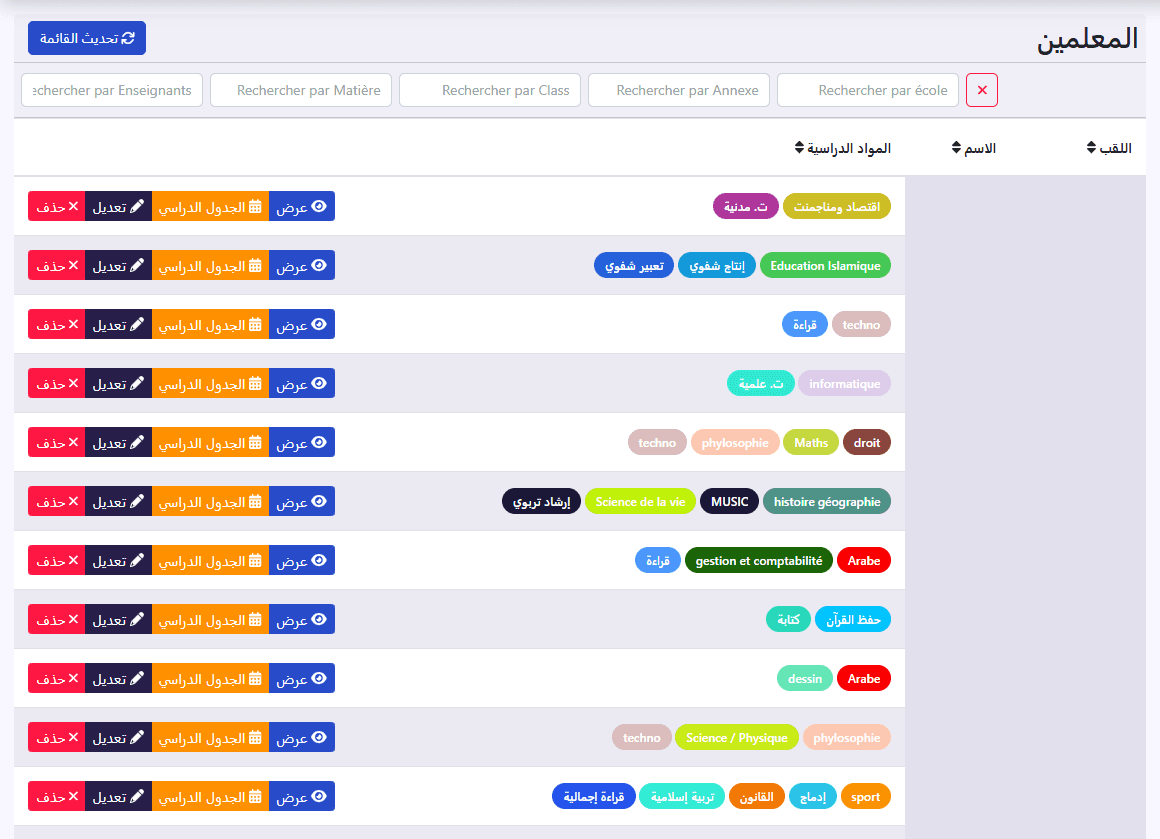Sort teachers by الاسم column arrows
Screen dimensions: 1160x839
(x=957, y=147)
